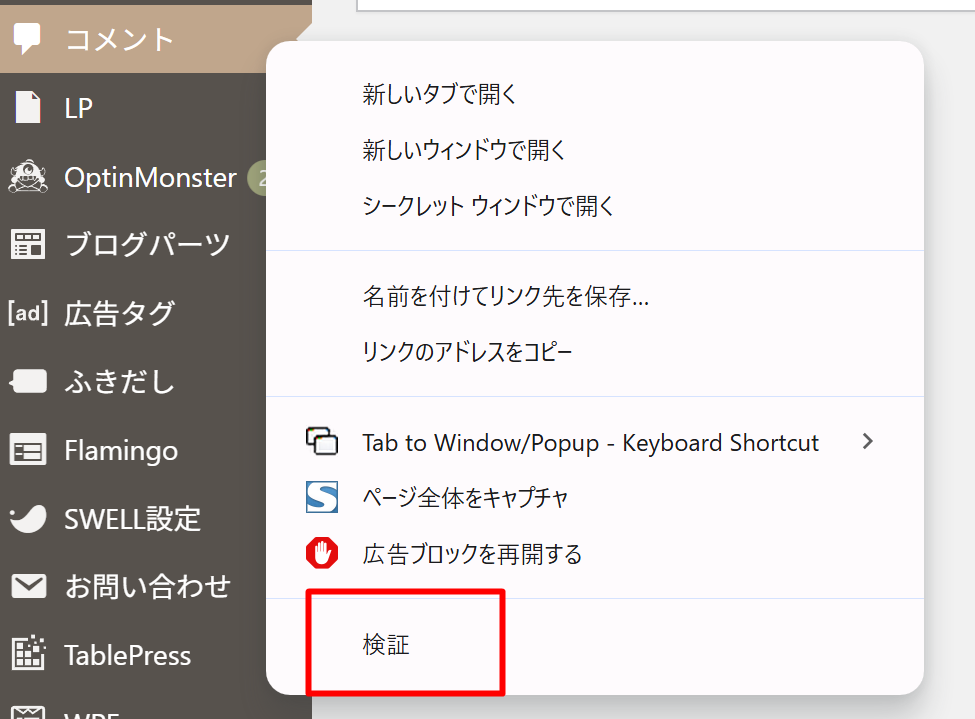
Task: Expand the Tab to Window/Popup submenu arrow
Action: tap(867, 442)
